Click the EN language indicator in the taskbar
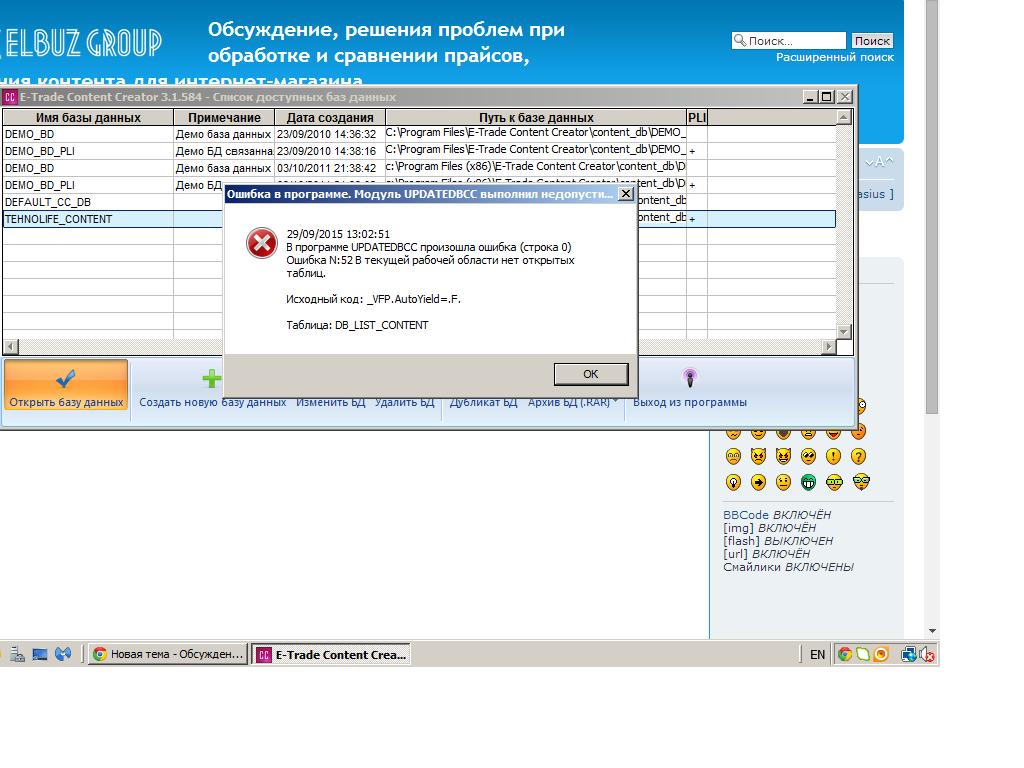The image size is (1024, 768). [818, 654]
